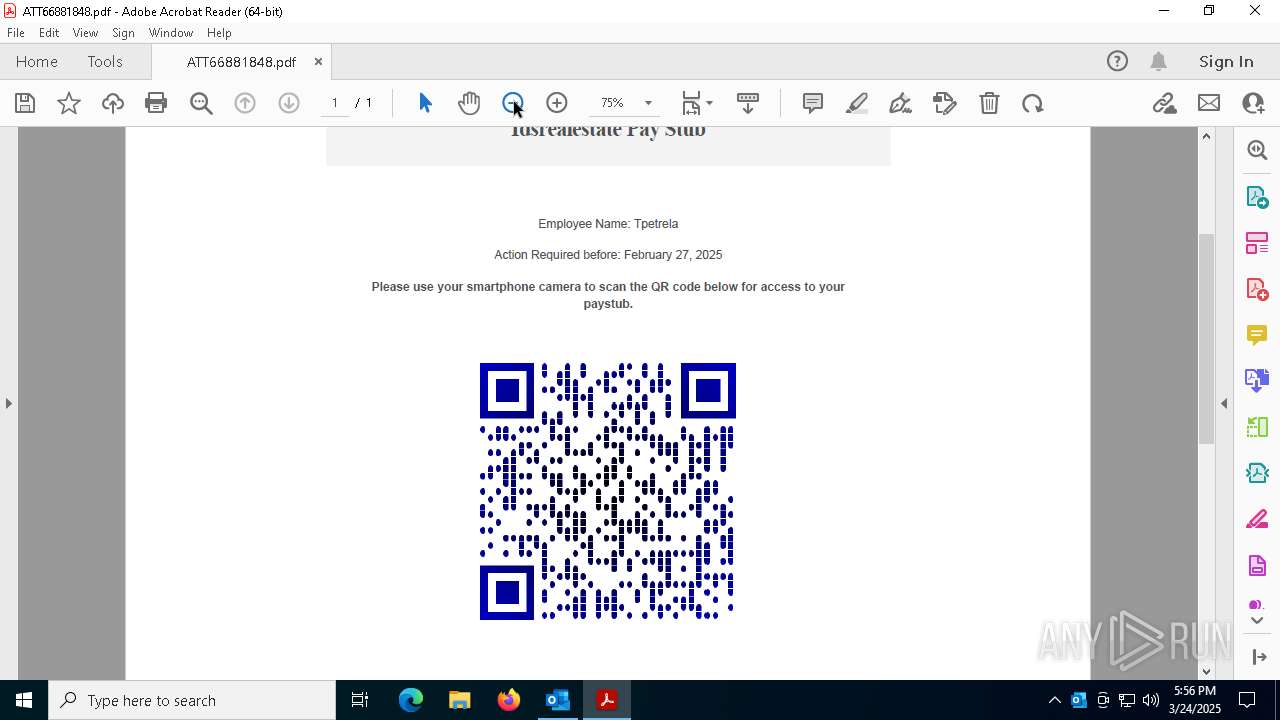Switch to the Tools tab

click(105, 61)
